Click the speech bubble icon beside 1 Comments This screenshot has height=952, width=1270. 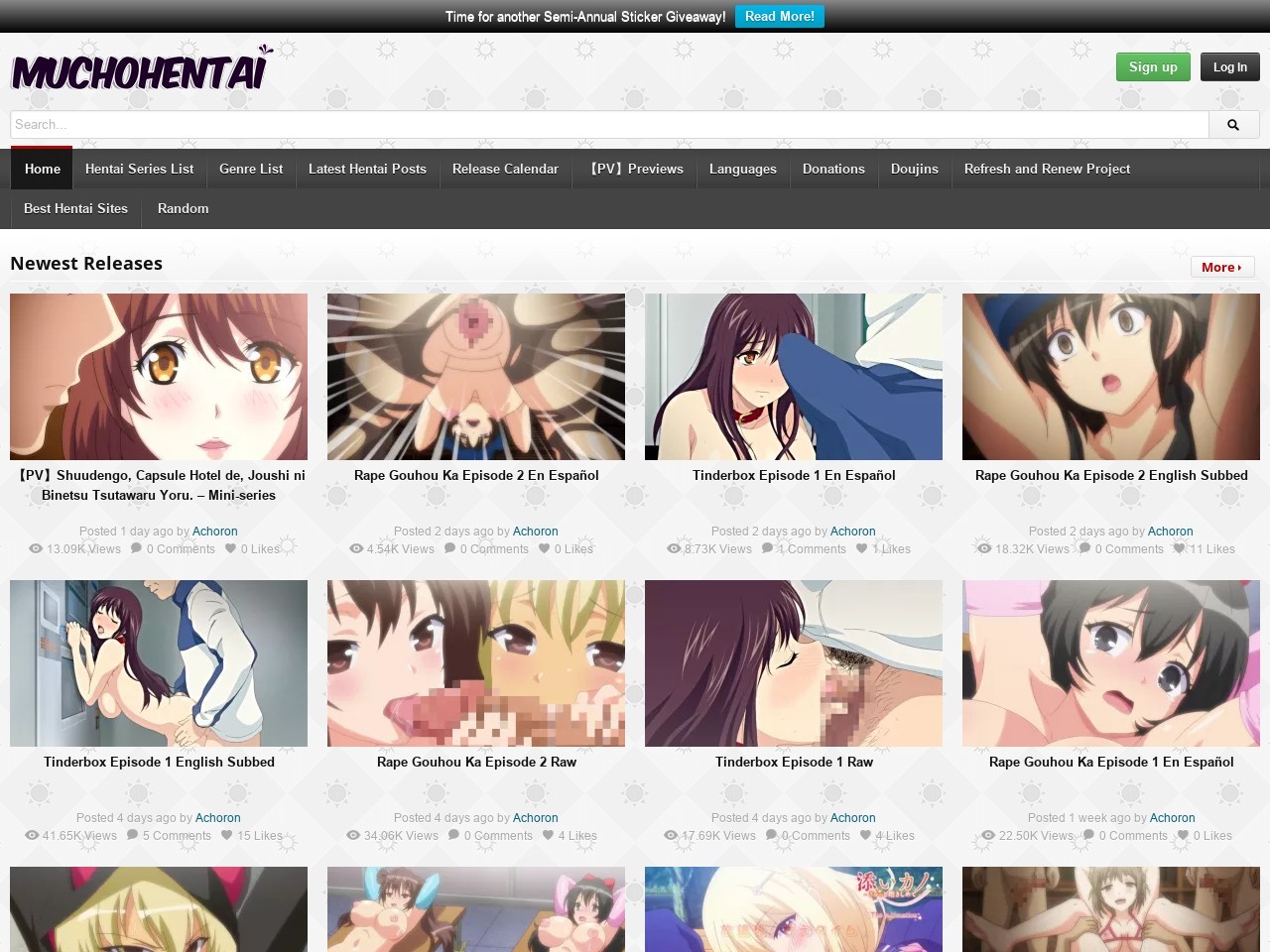click(x=768, y=548)
